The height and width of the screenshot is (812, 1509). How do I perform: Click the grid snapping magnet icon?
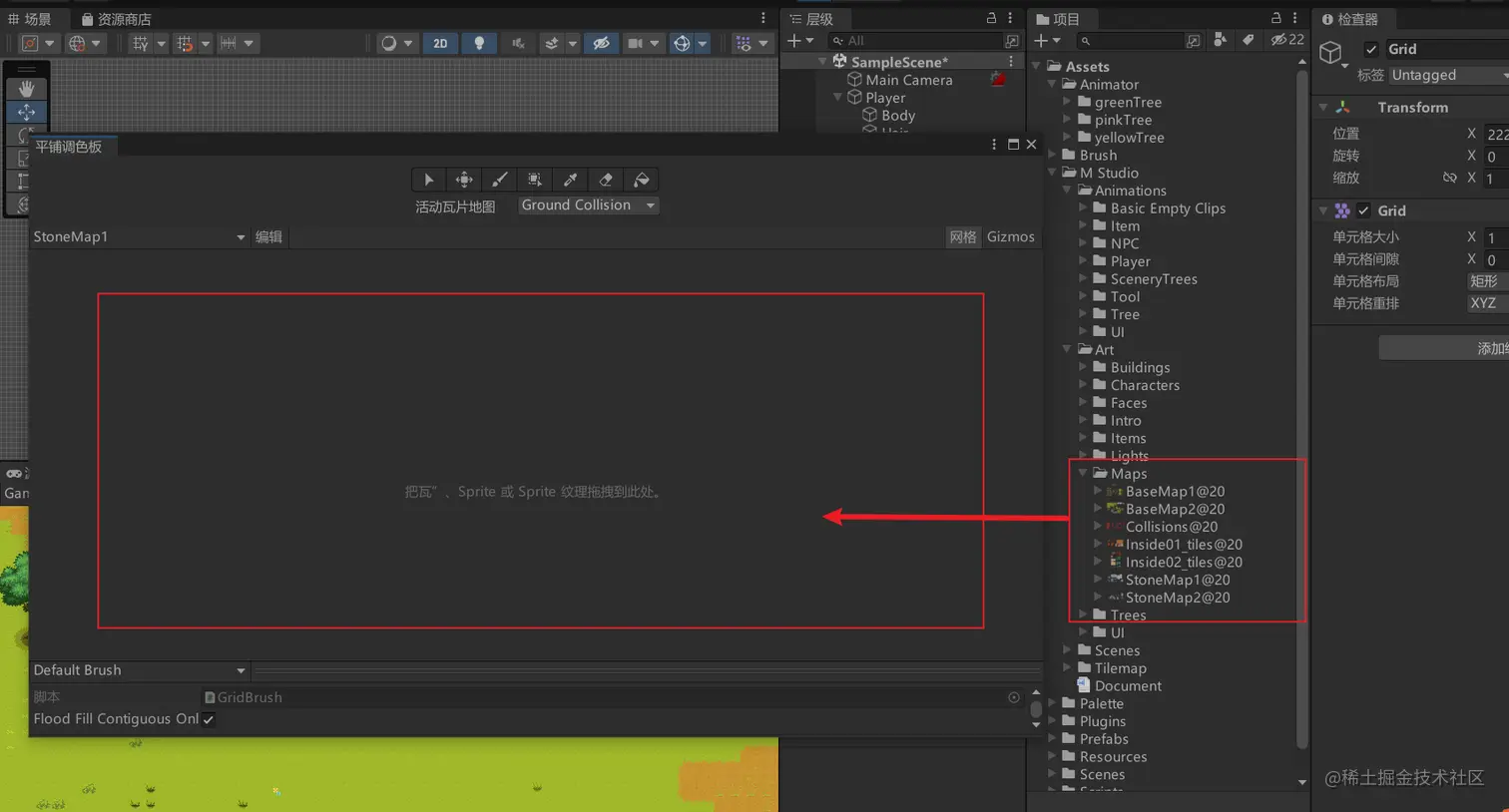(x=185, y=43)
